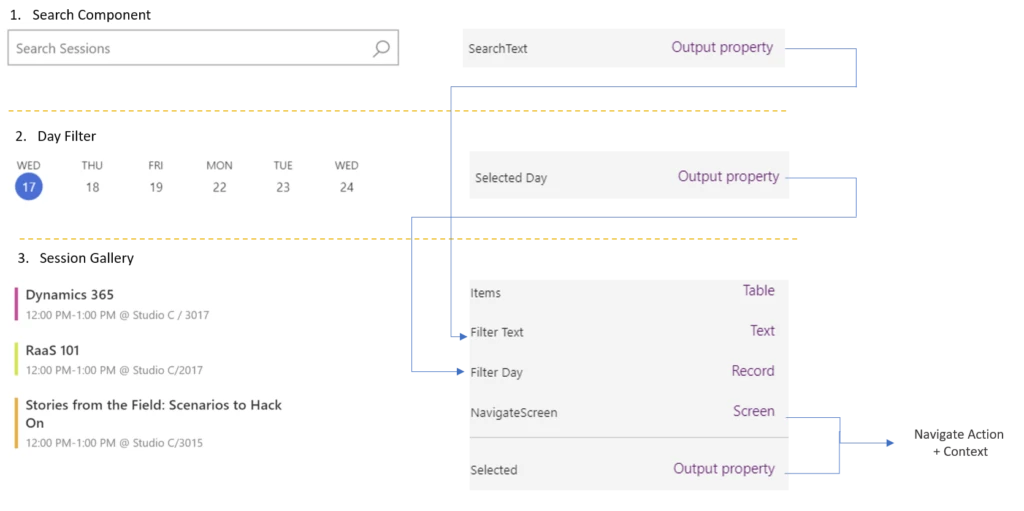Pick Wednesday 24 date

click(346, 186)
